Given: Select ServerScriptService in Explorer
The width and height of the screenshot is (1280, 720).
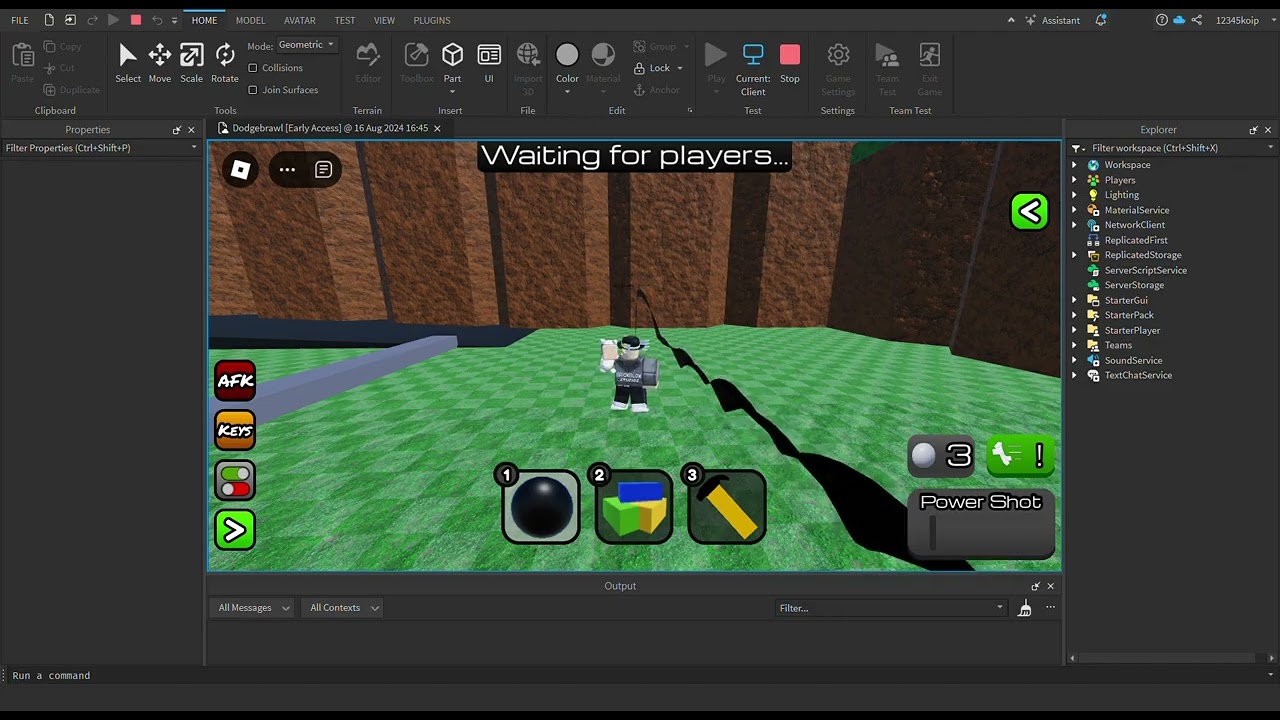Looking at the screenshot, I should pyautogui.click(x=1145, y=270).
